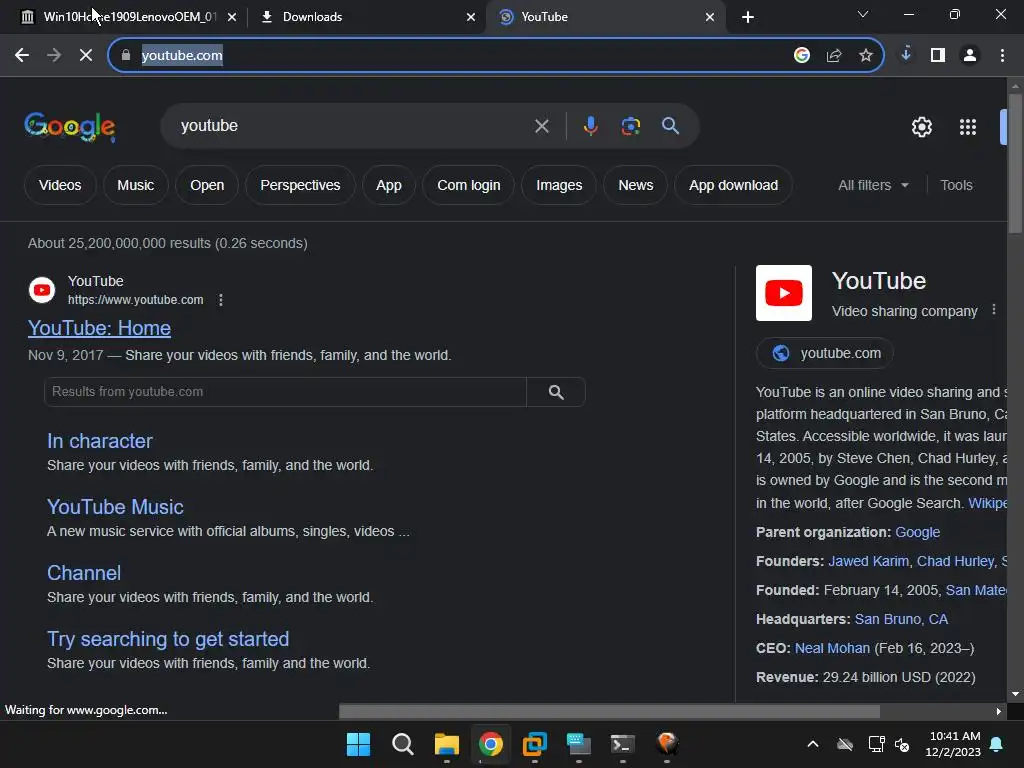Open the VirtualBox taskbar icon
This screenshot has width=1024, height=768.
click(535, 744)
